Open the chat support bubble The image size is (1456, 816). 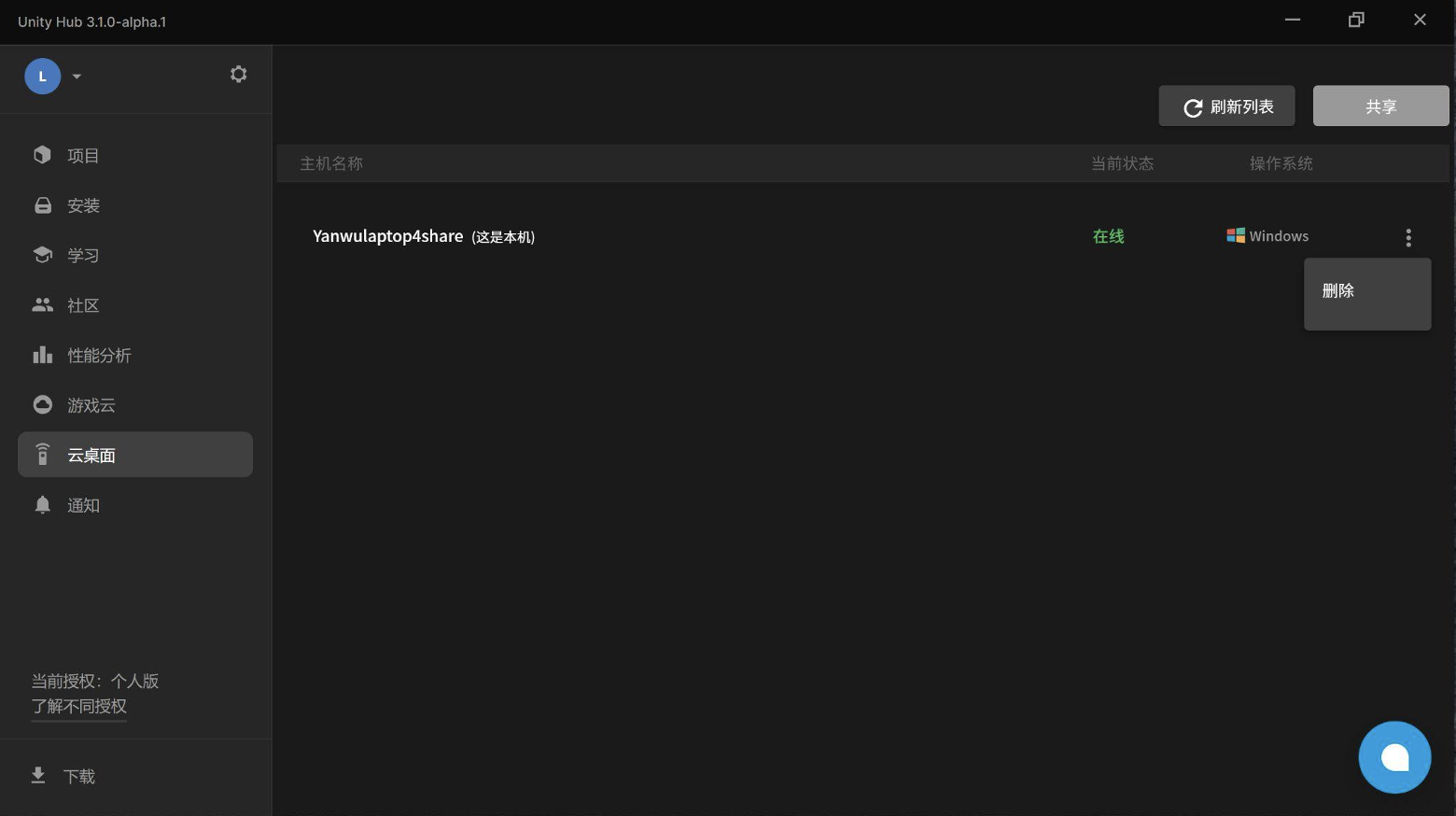pyautogui.click(x=1394, y=757)
